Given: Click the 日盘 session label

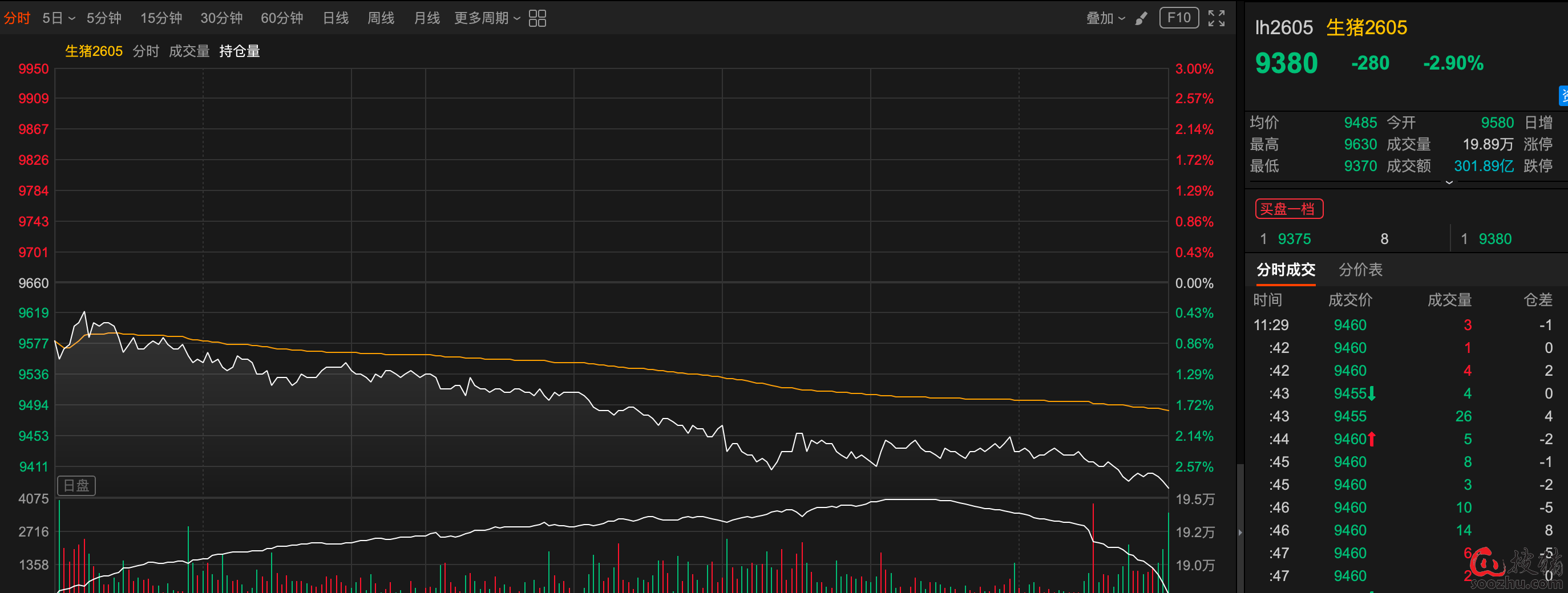Looking at the screenshot, I should (x=76, y=485).
